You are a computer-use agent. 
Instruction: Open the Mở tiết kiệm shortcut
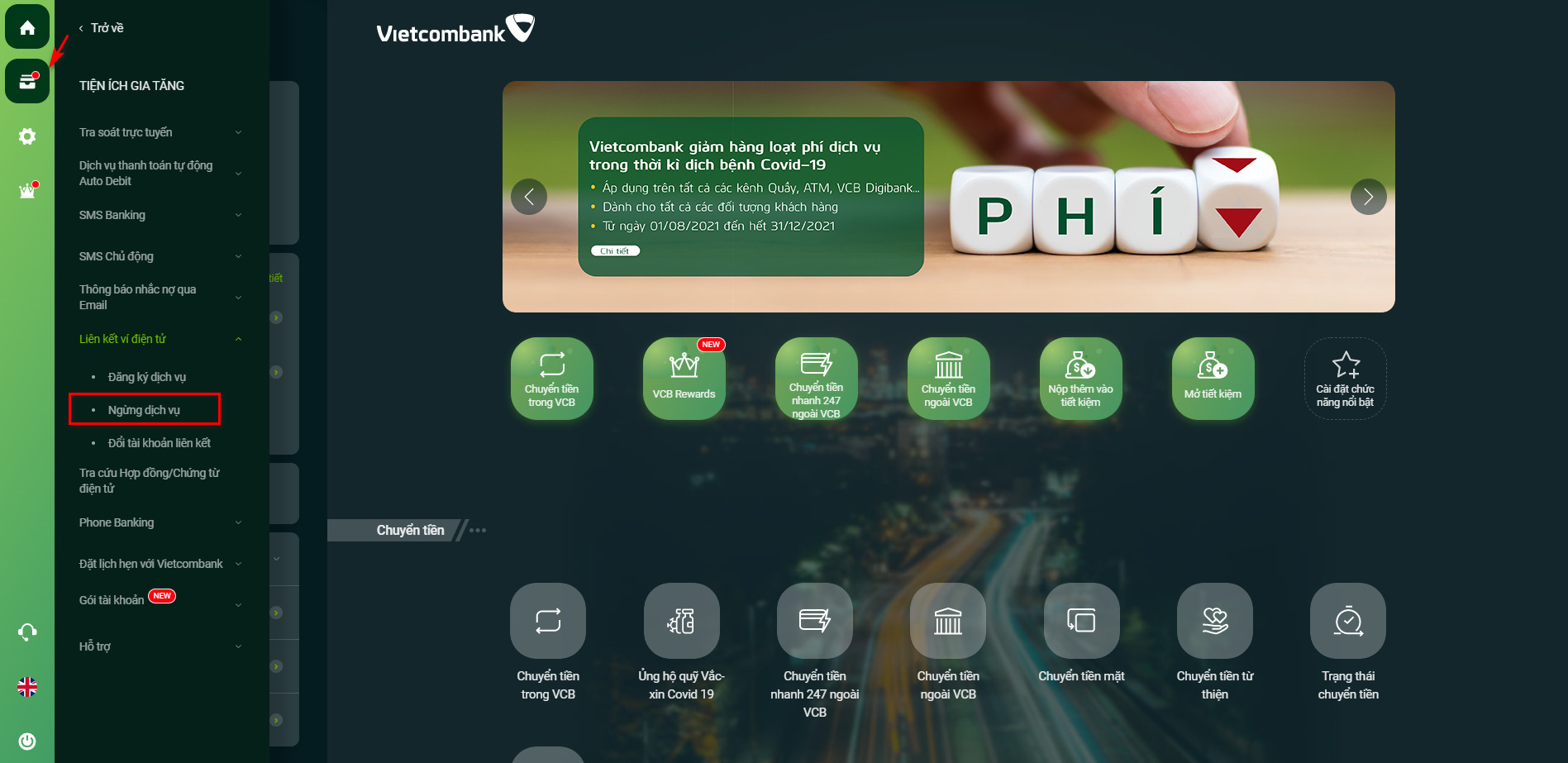[1213, 379]
